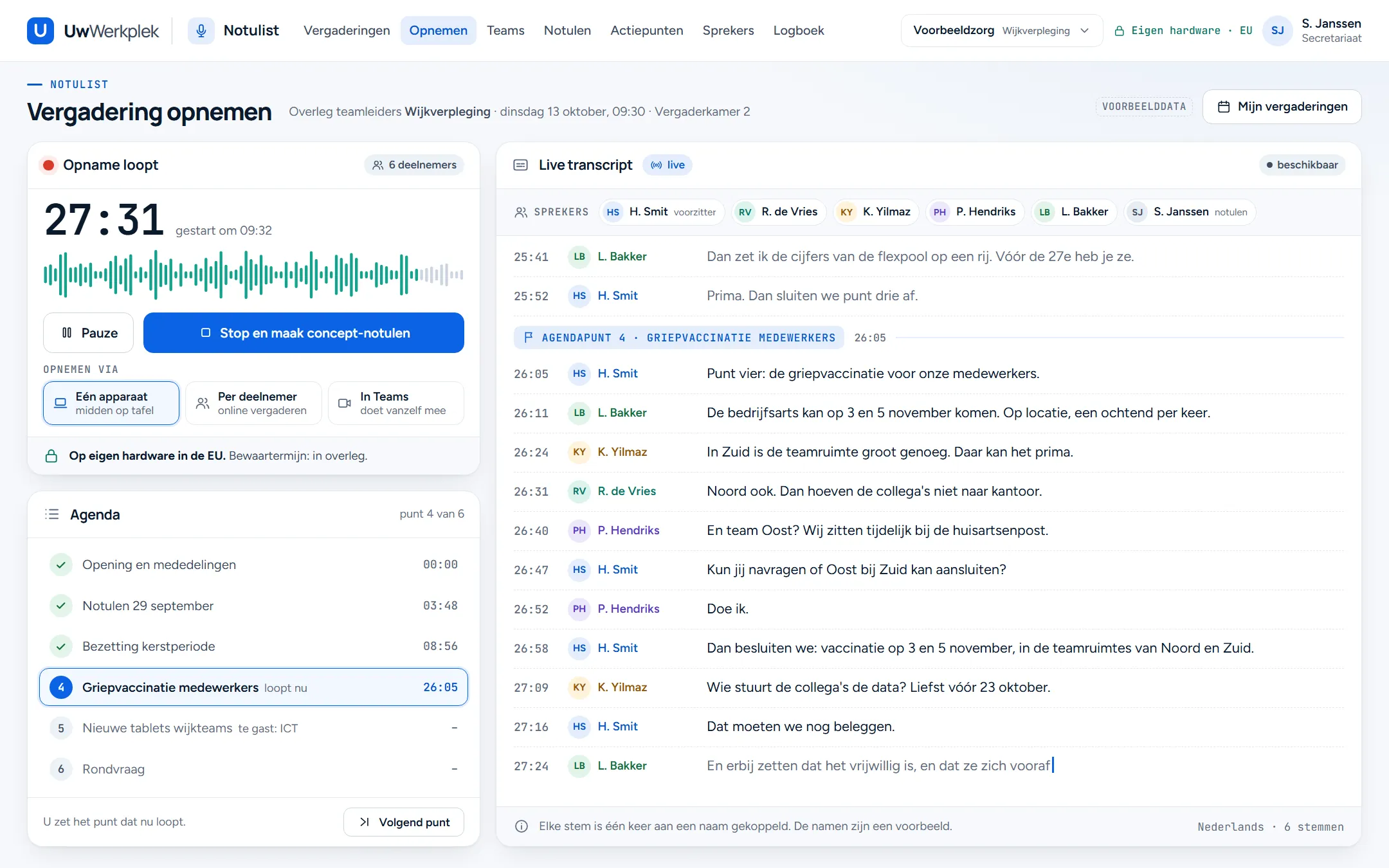Click the red recording indicator dot

pyautogui.click(x=48, y=165)
